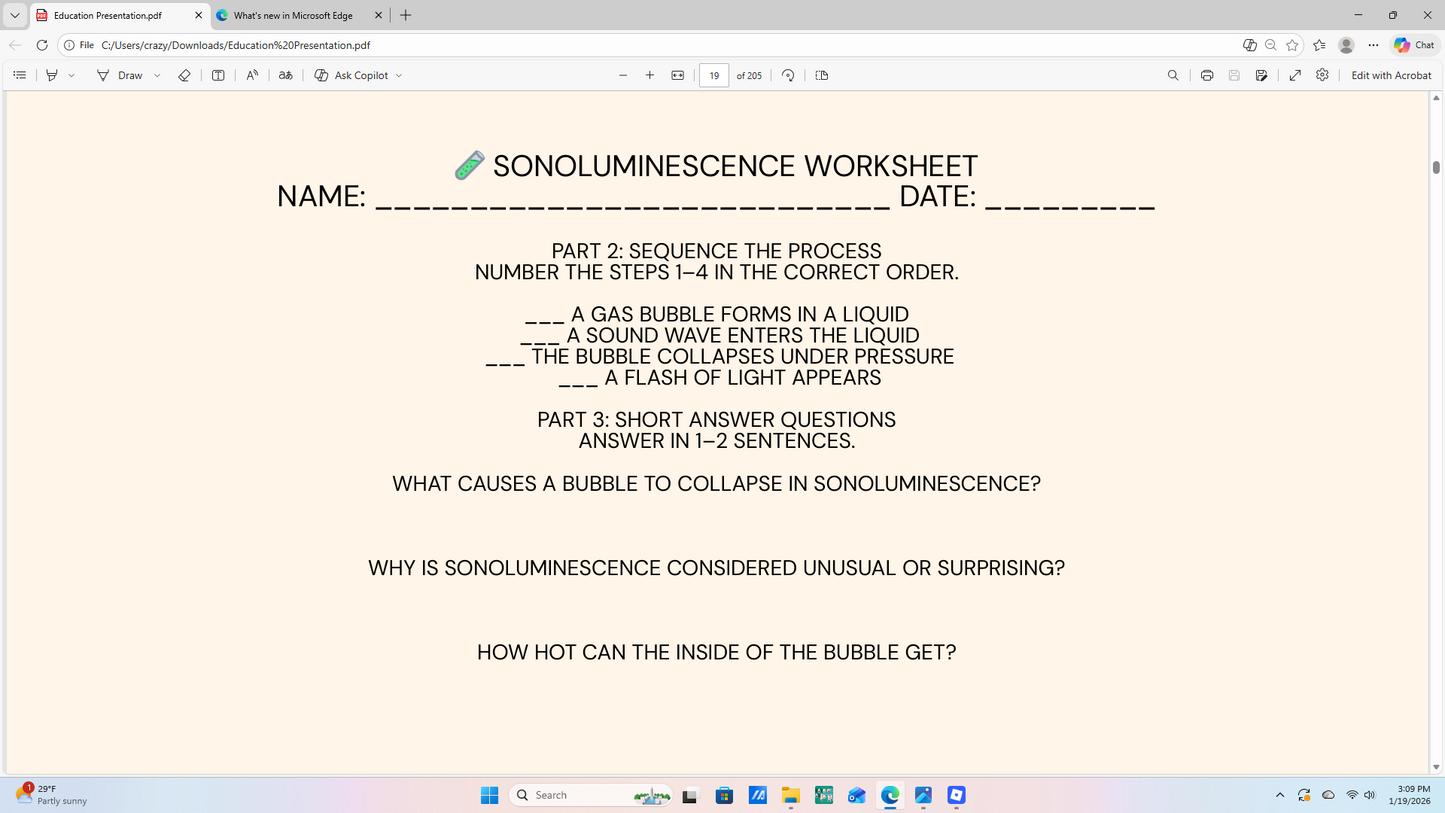Click the Save icon in PDF toolbar

[x=1234, y=75]
